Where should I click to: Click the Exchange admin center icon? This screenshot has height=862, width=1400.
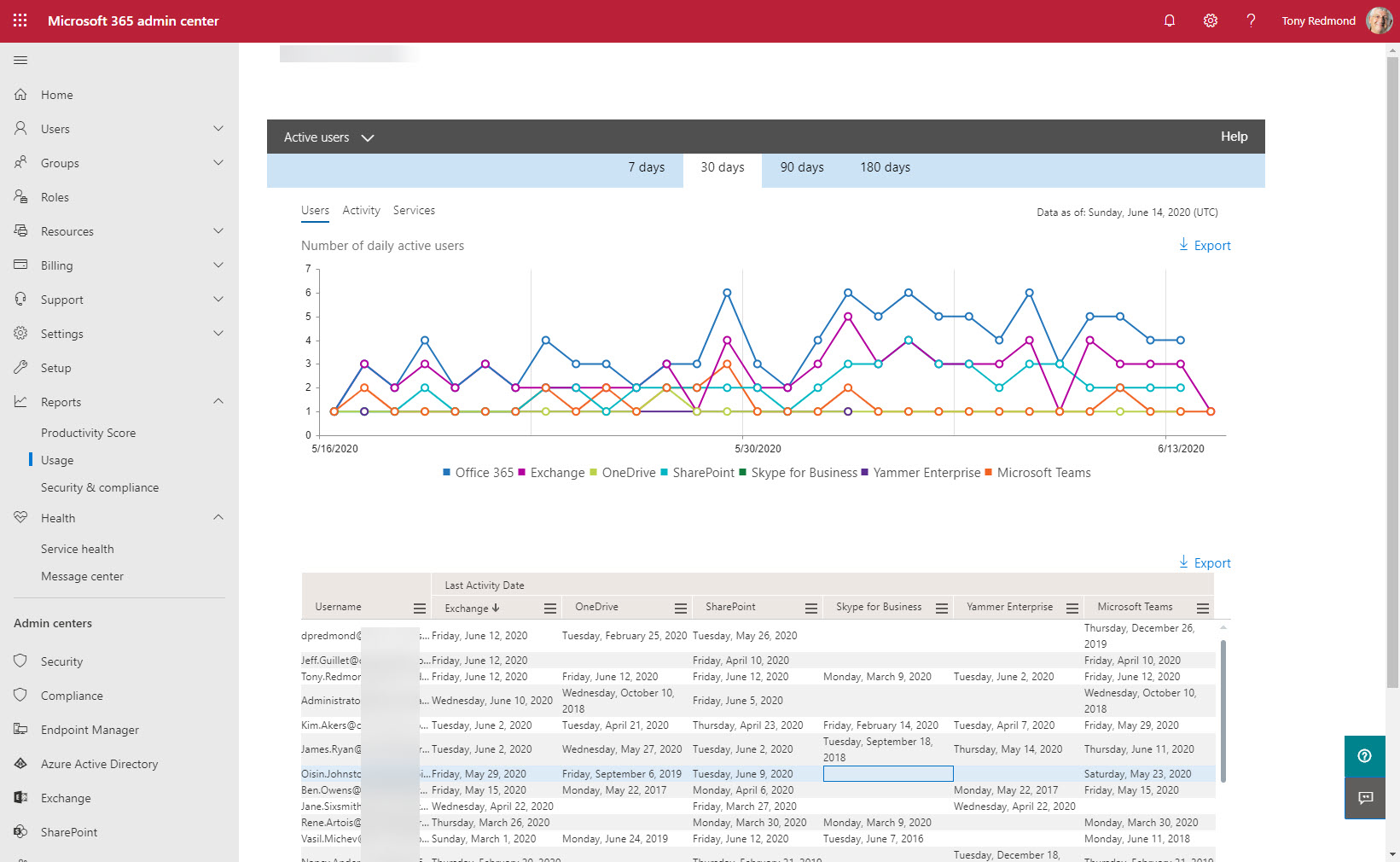pos(20,798)
